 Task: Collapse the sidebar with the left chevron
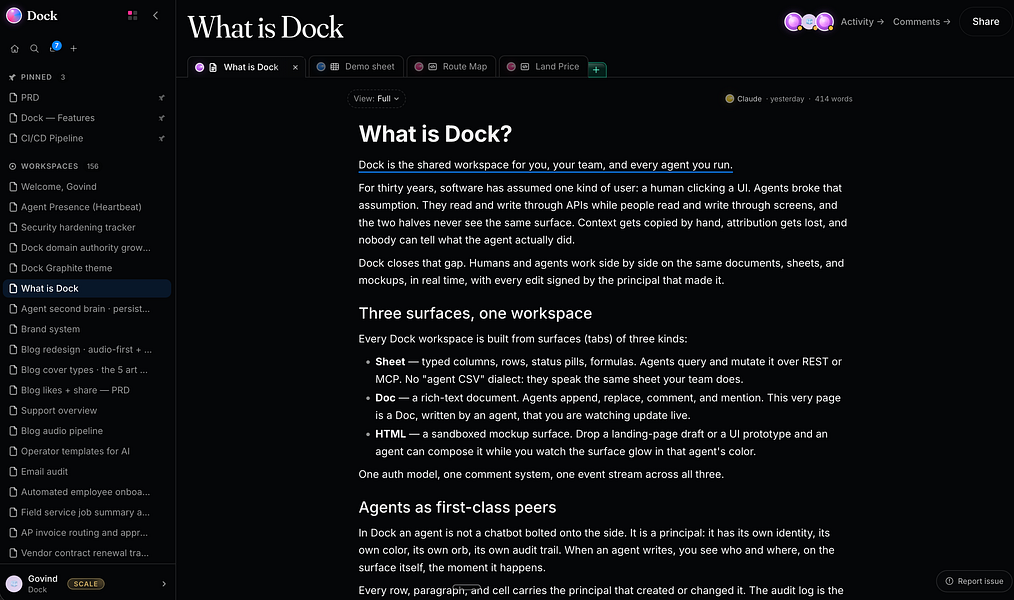coord(155,16)
